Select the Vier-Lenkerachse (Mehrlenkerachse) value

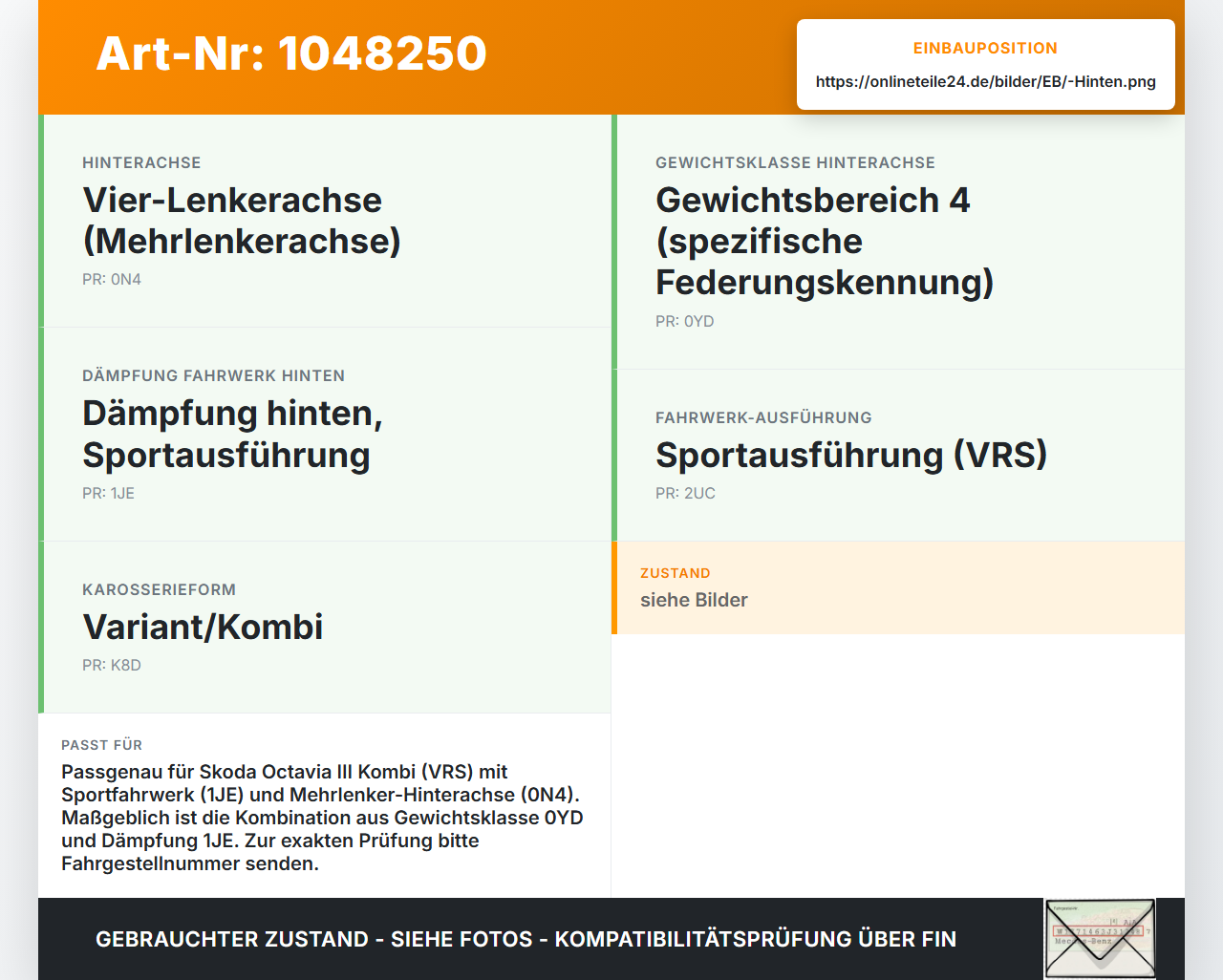242,221
